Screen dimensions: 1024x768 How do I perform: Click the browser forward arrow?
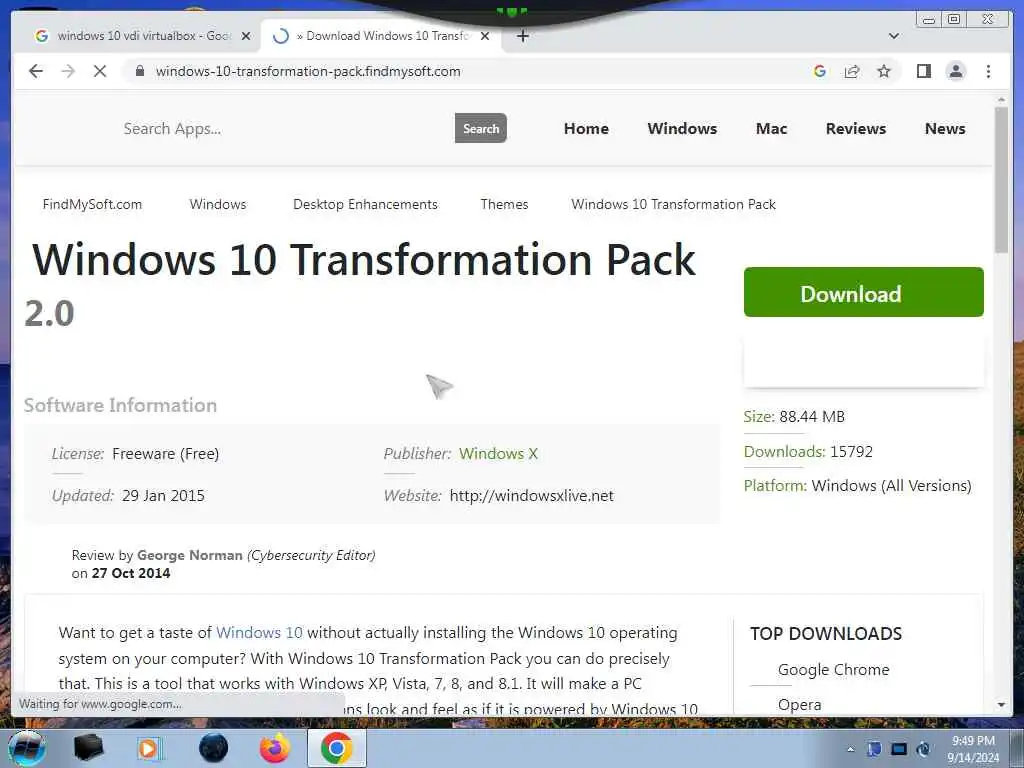coord(68,71)
